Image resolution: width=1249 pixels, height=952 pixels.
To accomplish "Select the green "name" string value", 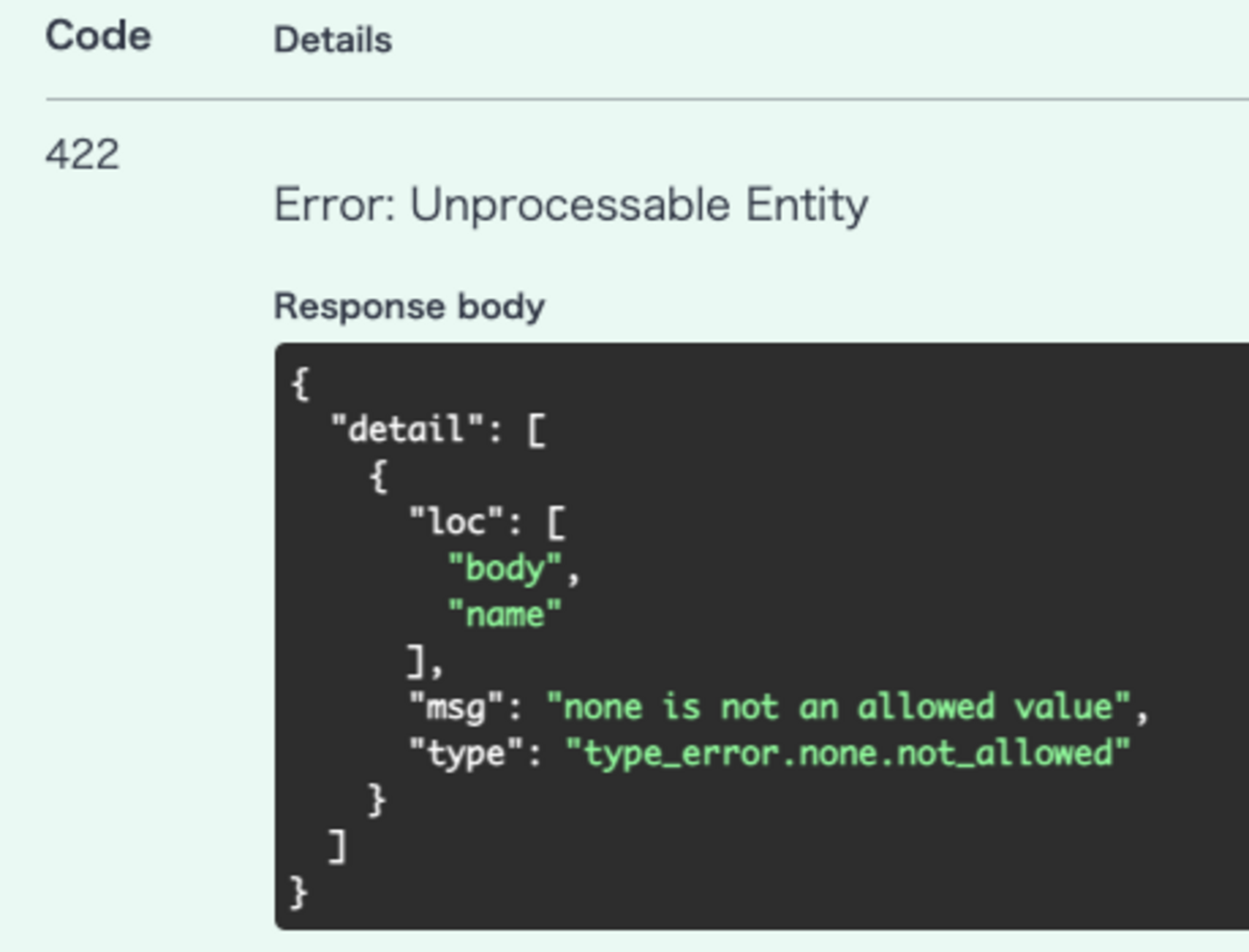I will 504,614.
